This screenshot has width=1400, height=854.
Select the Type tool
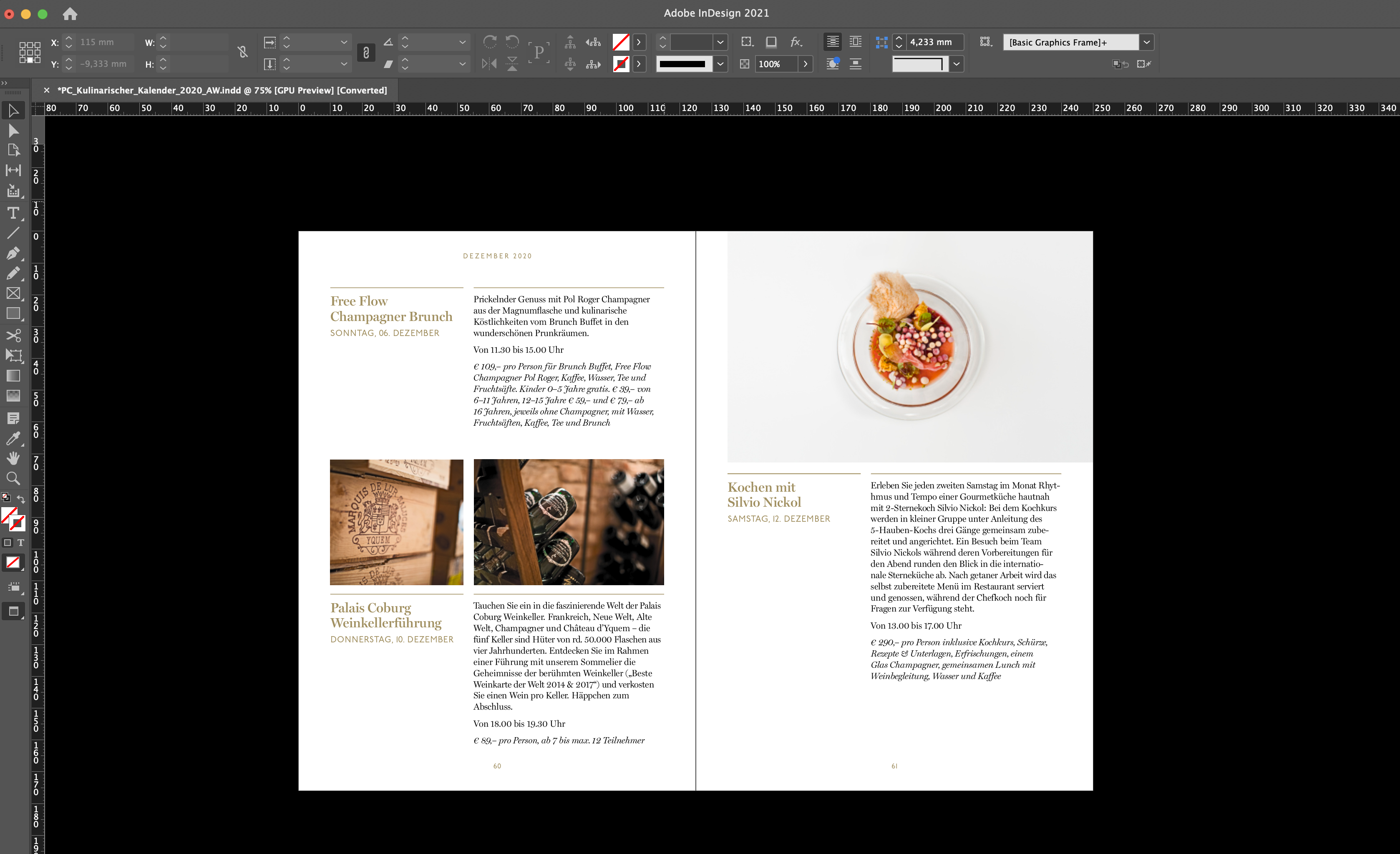click(x=14, y=213)
